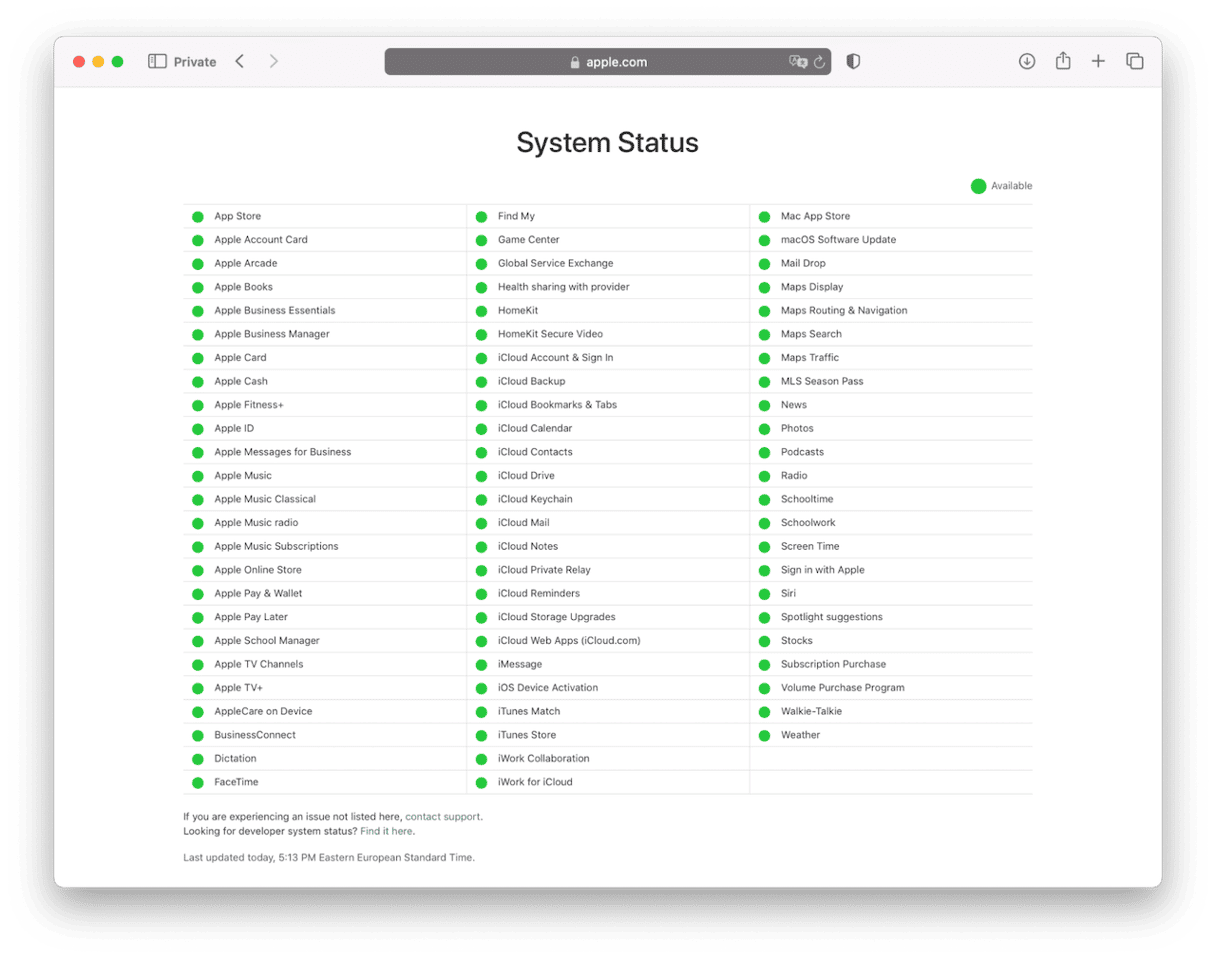Viewport: 1216px width, 959px height.
Task: Click Spotlight suggestions text
Action: (x=832, y=617)
